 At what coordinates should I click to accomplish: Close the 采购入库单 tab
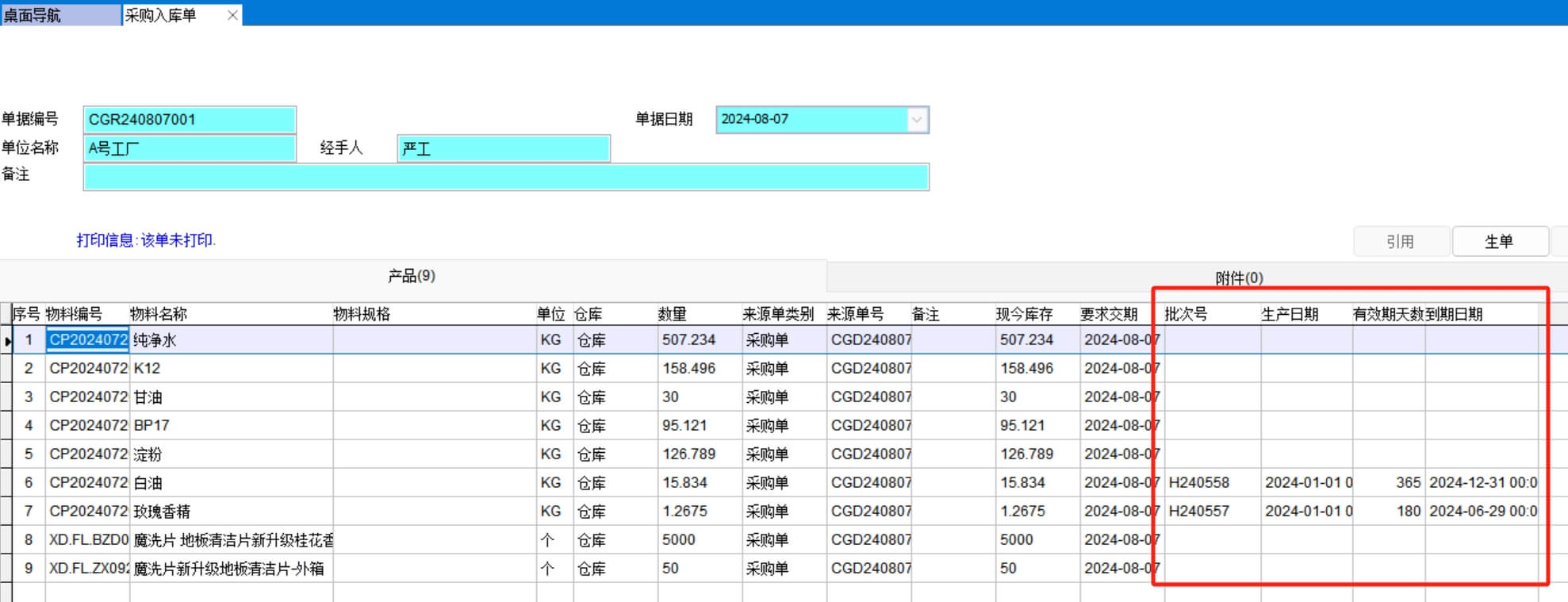click(232, 15)
